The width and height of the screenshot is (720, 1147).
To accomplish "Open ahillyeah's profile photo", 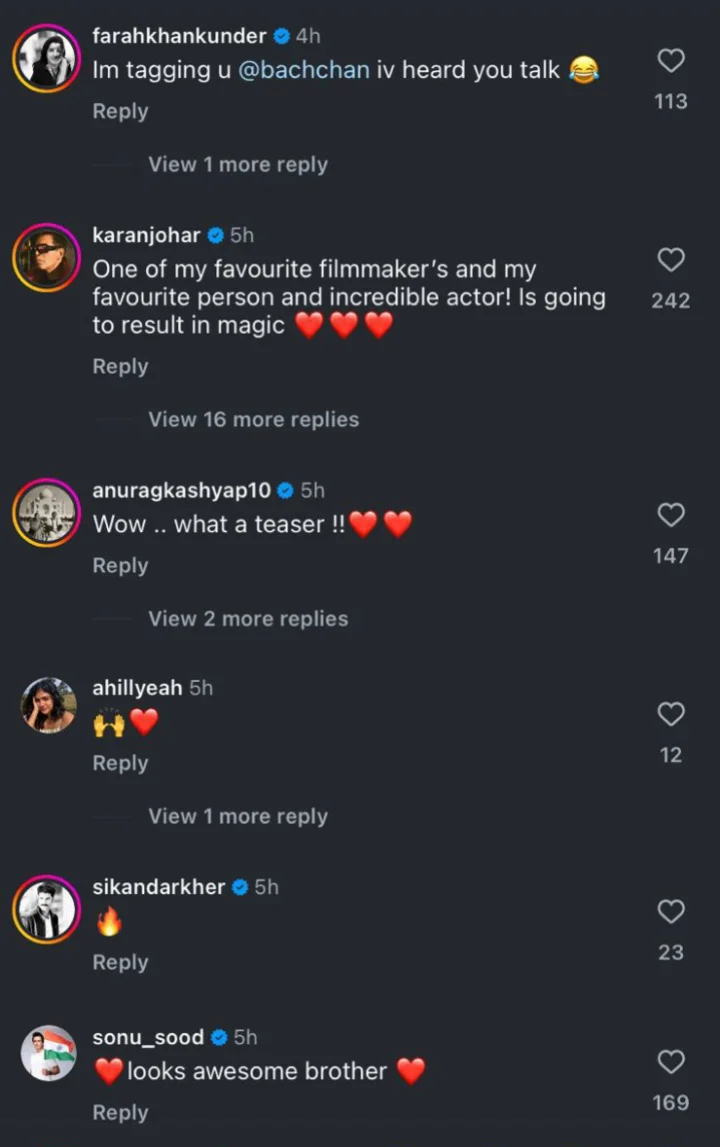I will click(48, 706).
